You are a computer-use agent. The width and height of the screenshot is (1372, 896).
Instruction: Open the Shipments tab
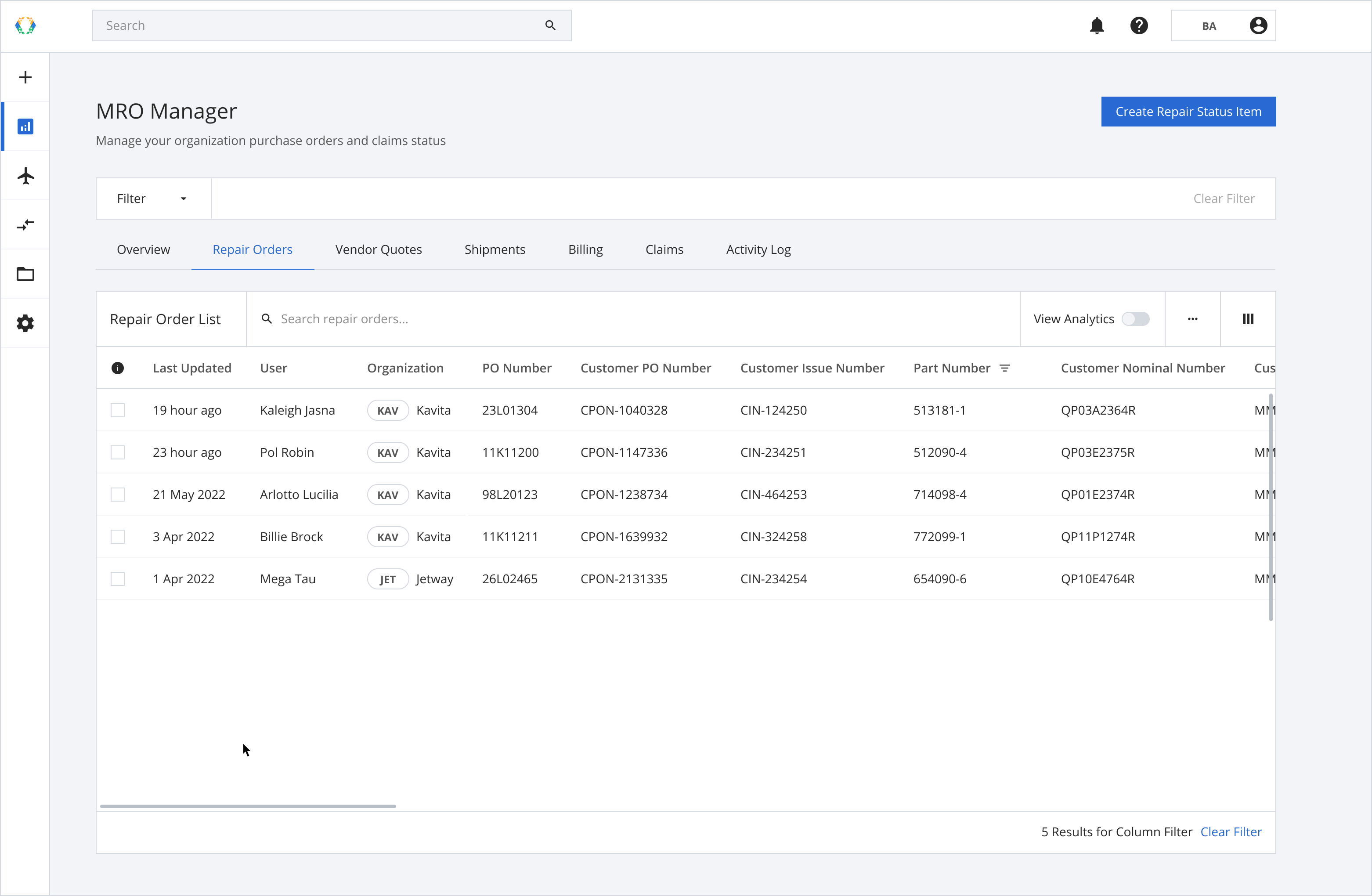coord(495,249)
